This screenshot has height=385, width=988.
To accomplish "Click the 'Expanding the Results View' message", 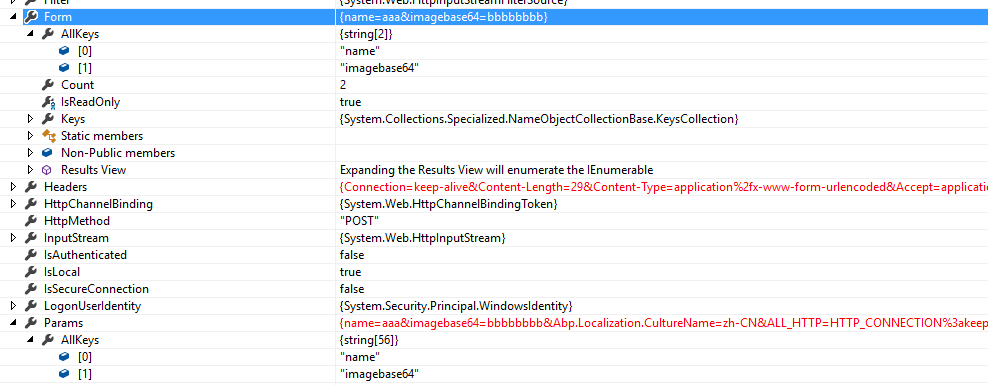I will point(496,170).
